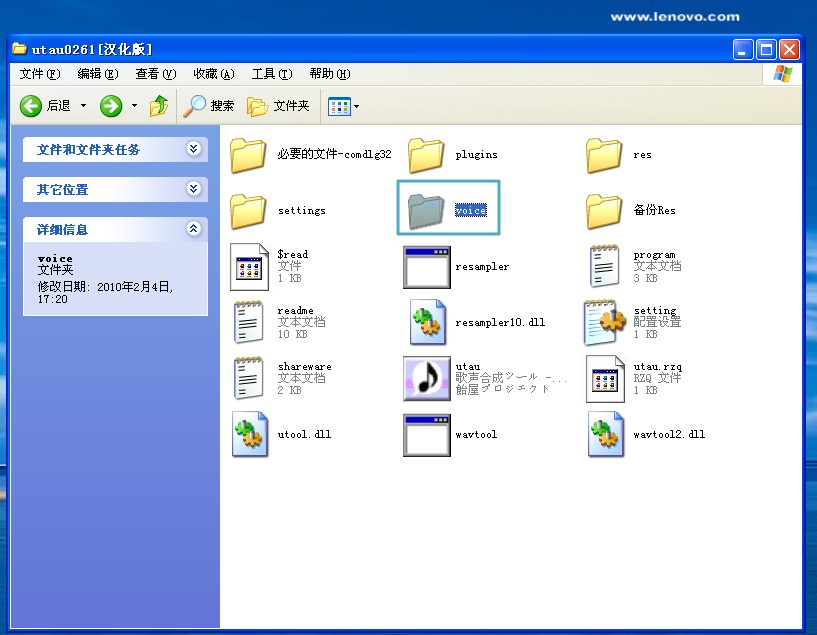817x635 pixels.
Task: Select the 必要的文件-comdlg32 folder icon
Action: point(248,155)
